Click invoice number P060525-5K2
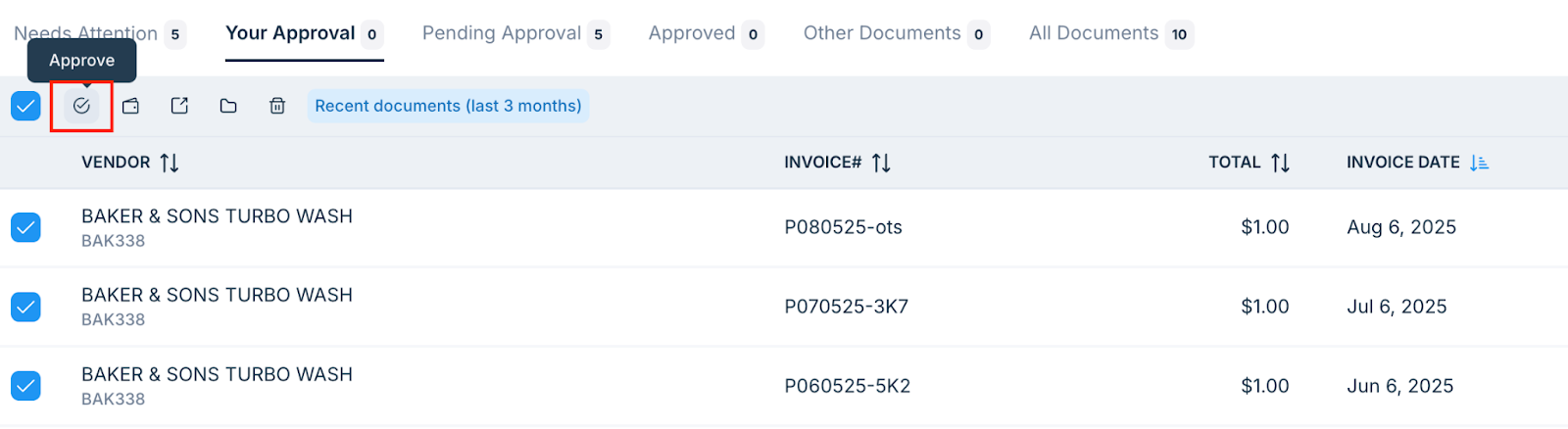The width and height of the screenshot is (1568, 429). pyautogui.click(x=847, y=386)
